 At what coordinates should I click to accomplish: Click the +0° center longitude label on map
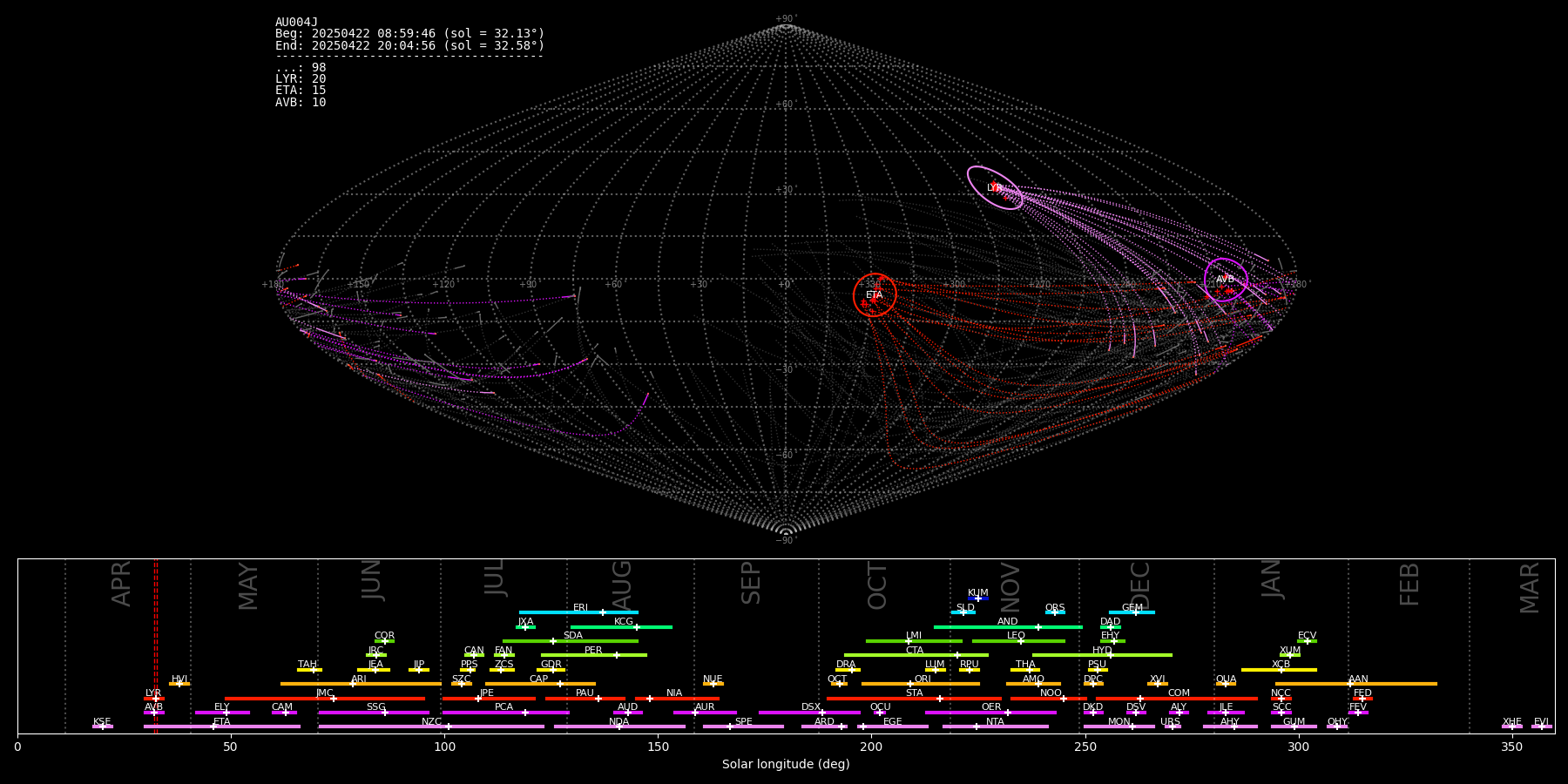click(785, 285)
